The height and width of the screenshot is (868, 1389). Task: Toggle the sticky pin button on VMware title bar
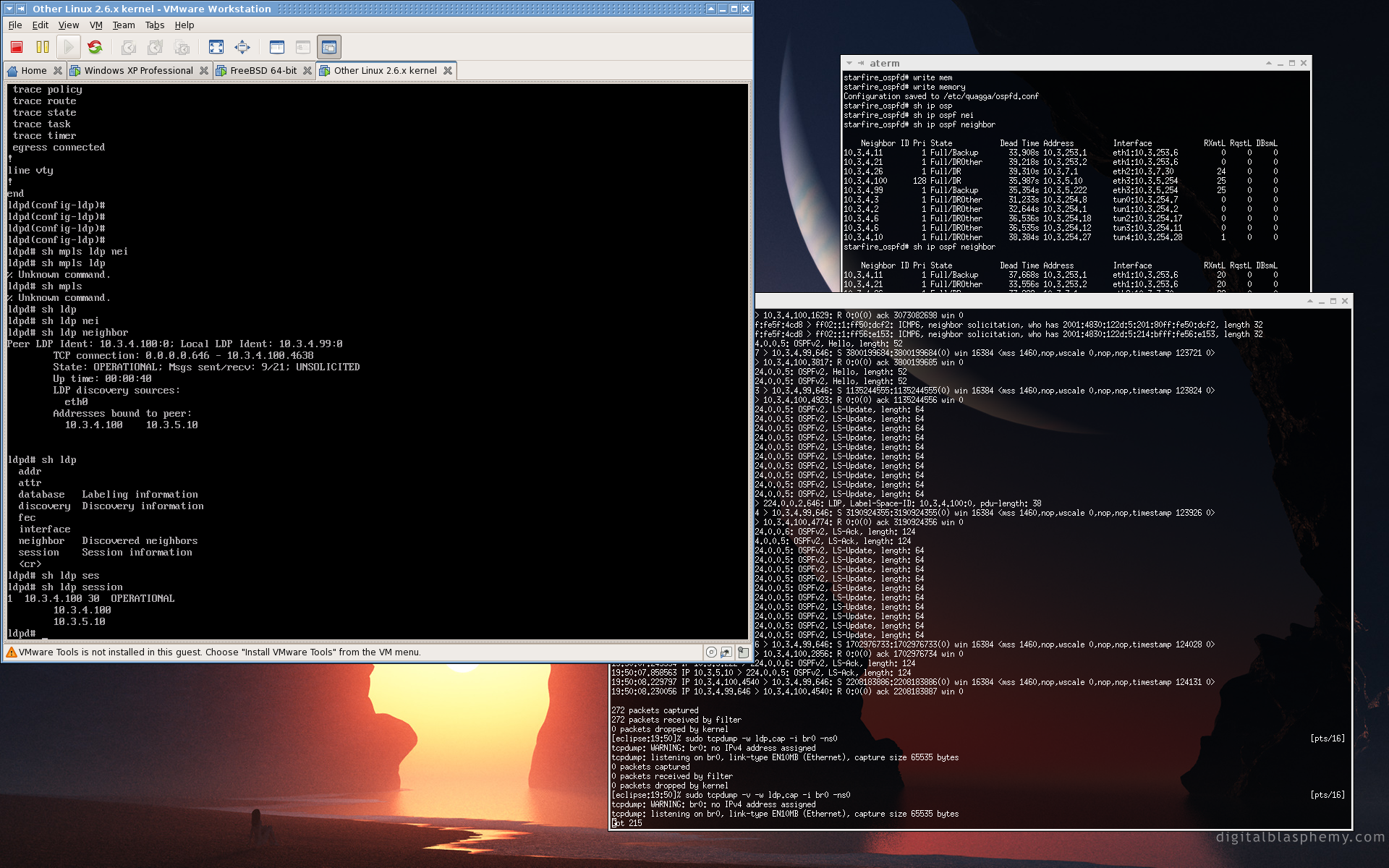(x=21, y=9)
